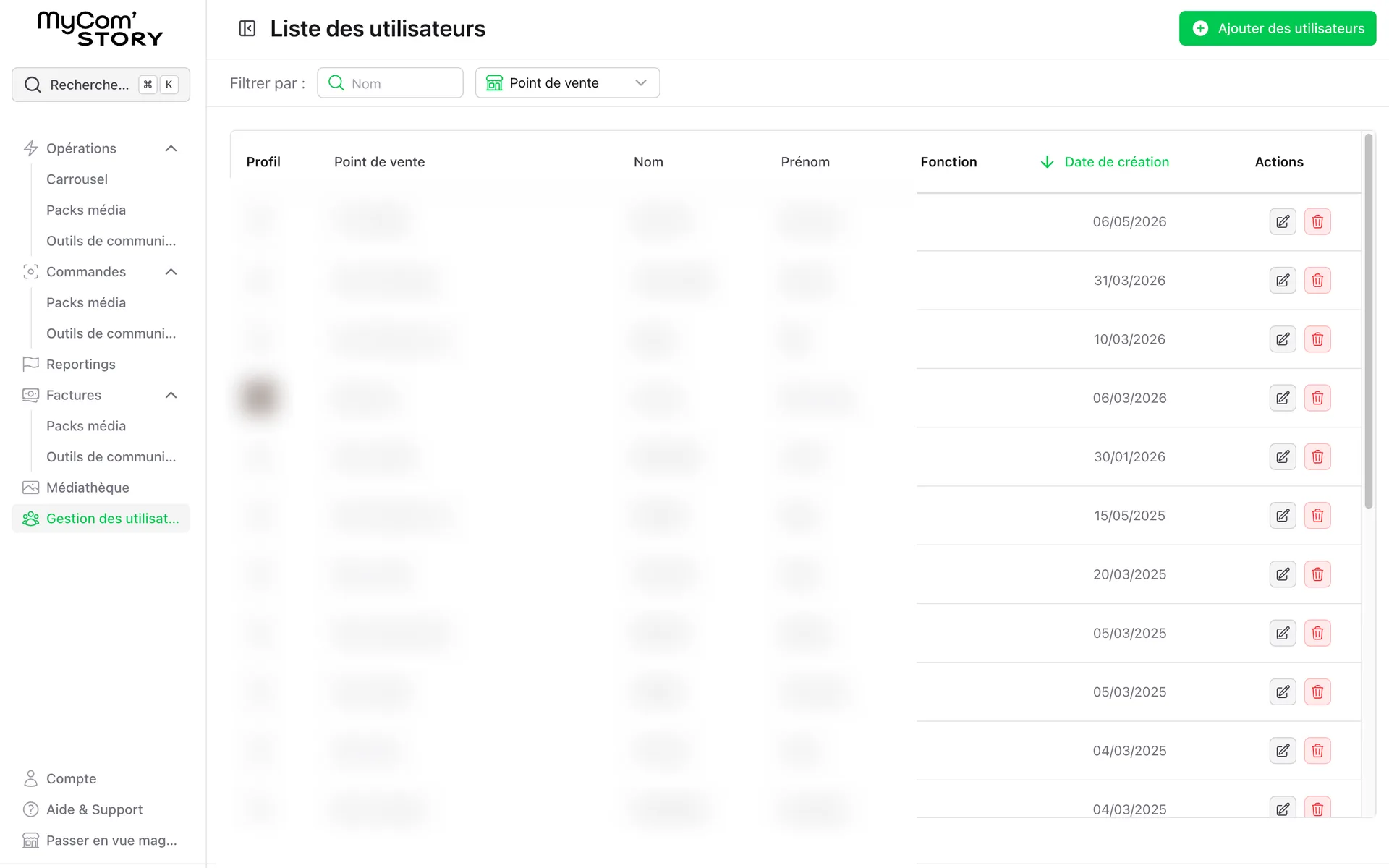This screenshot has height=868, width=1389.
Task: Edit the user created 10/03/2026
Action: 1283,339
